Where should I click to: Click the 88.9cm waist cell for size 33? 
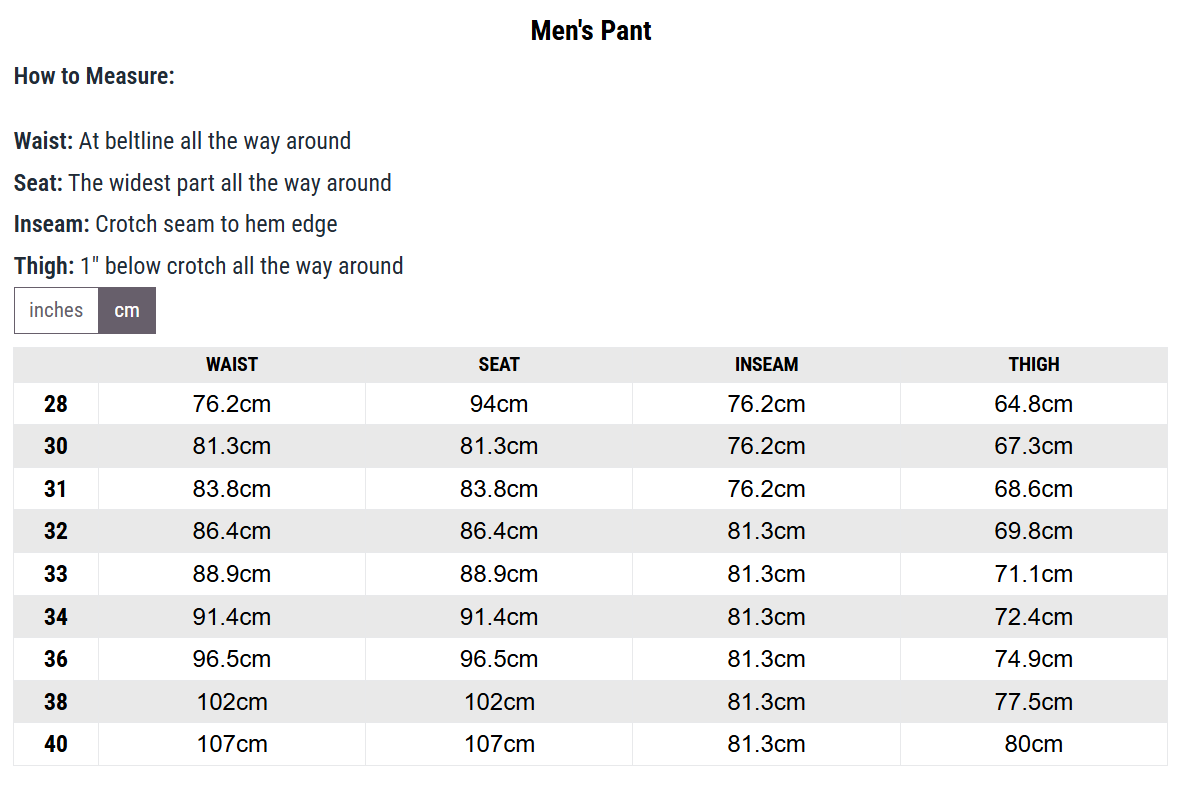232,574
